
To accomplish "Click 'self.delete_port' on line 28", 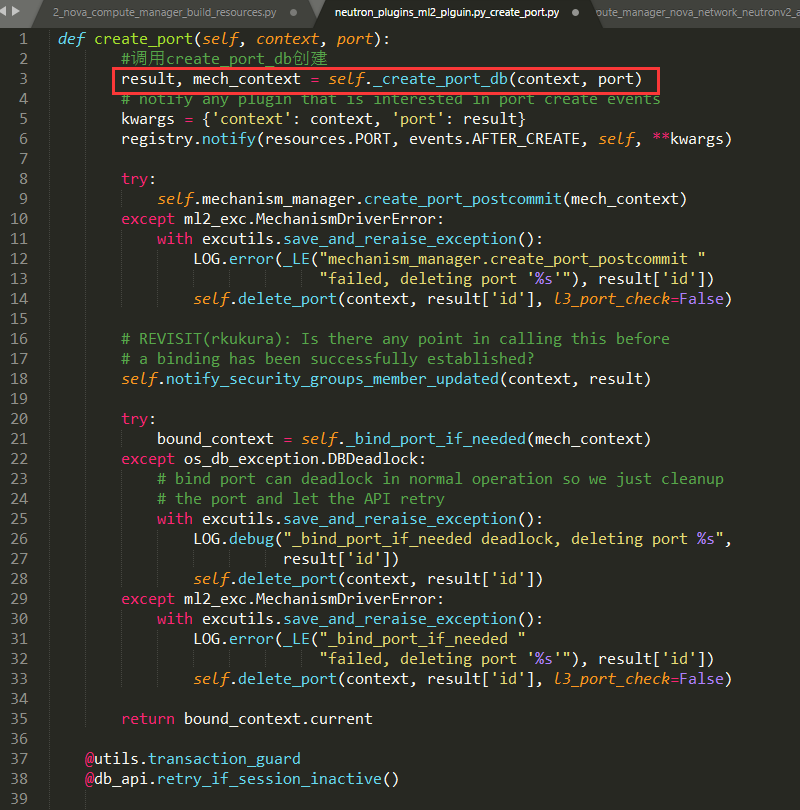I will [264, 579].
